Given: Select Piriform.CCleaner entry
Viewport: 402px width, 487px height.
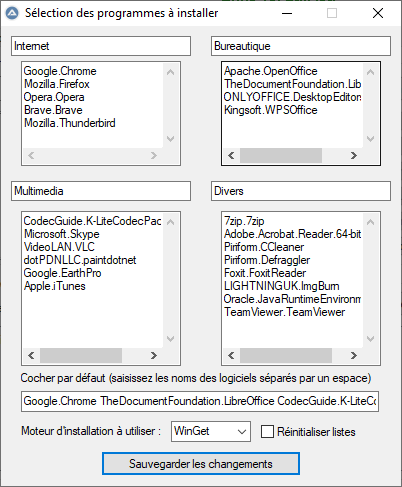Looking at the screenshot, I should coord(264,247).
